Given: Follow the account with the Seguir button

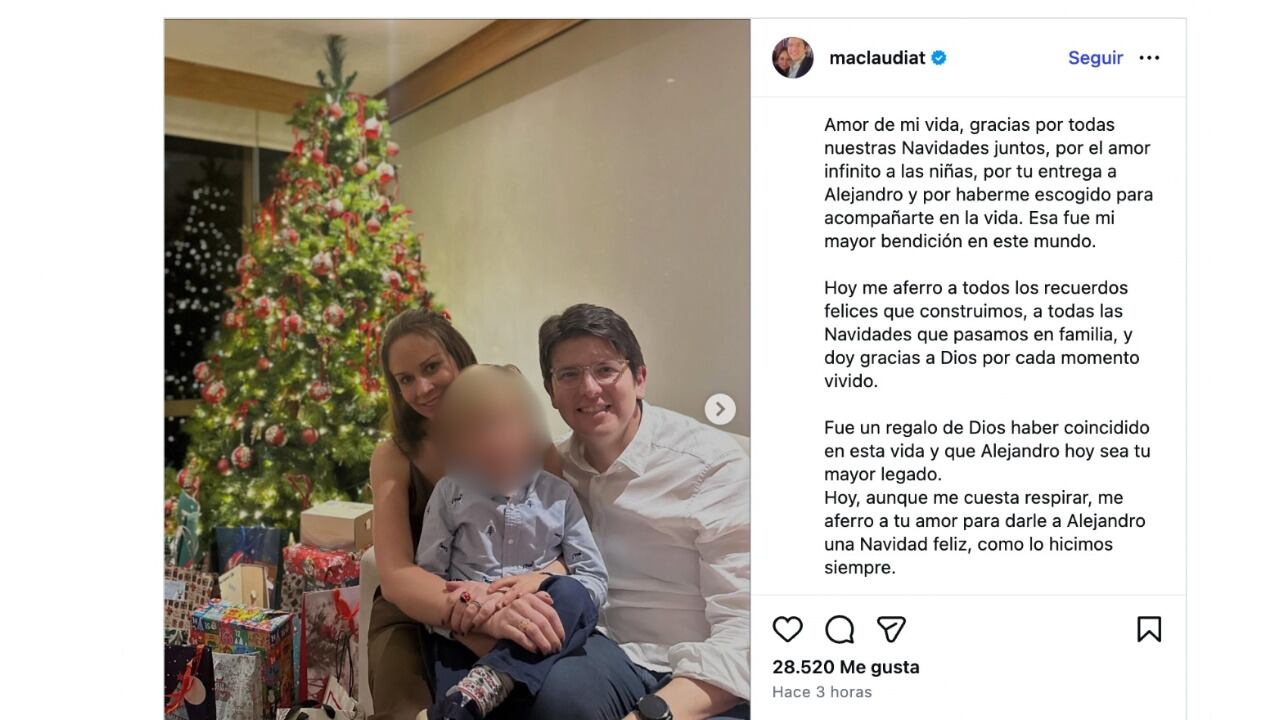Looking at the screenshot, I should (x=1095, y=58).
